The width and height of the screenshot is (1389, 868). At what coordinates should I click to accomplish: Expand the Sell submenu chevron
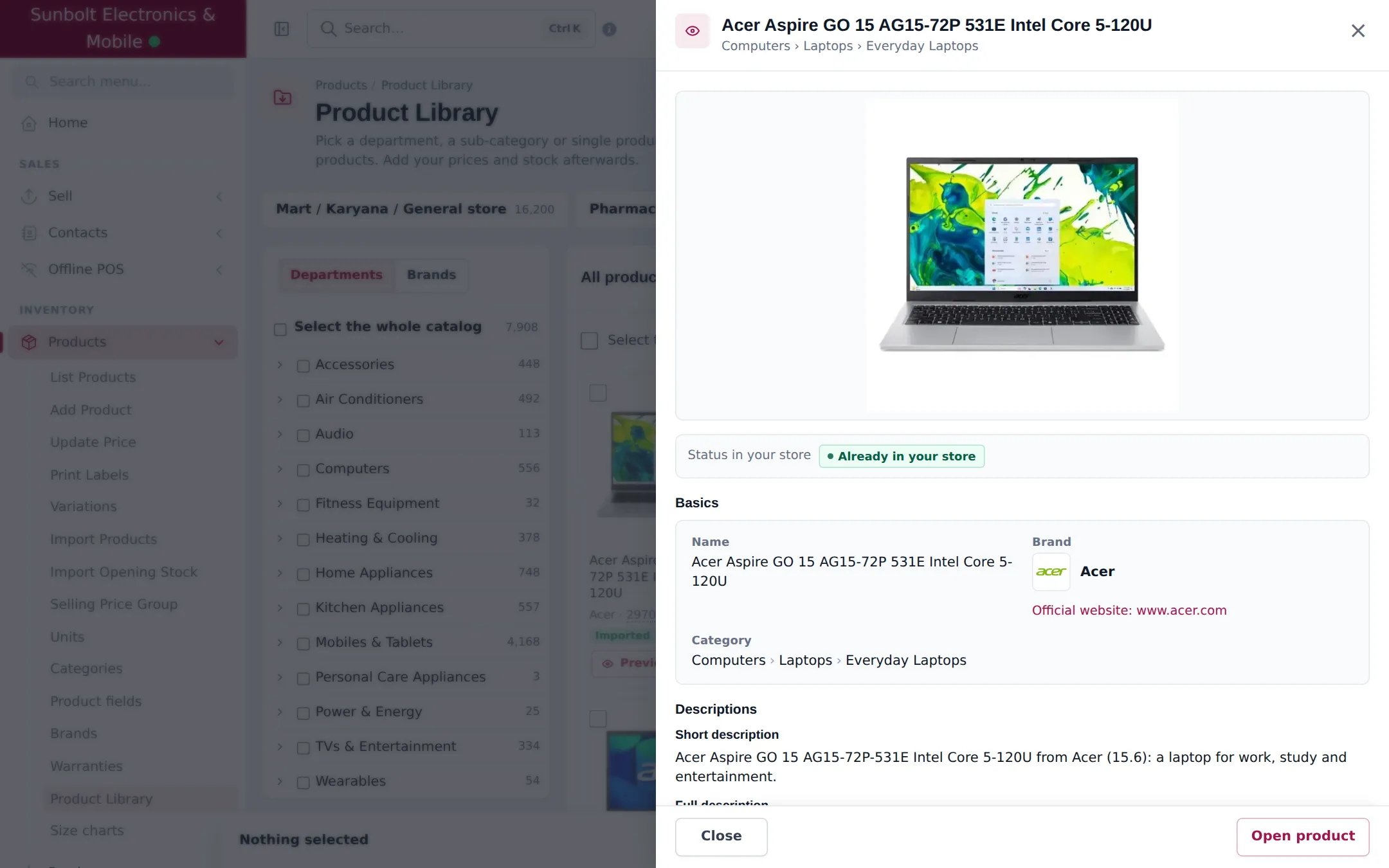coord(219,196)
